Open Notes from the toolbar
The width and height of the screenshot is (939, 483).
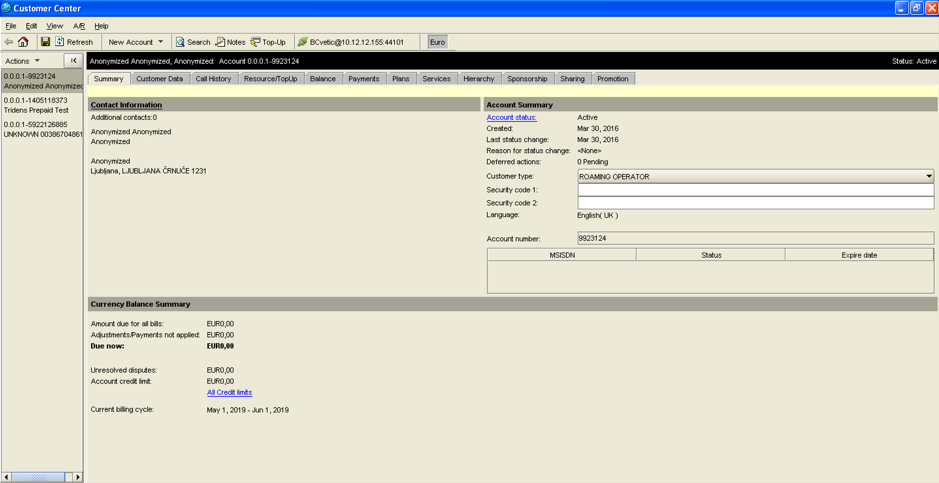point(230,42)
